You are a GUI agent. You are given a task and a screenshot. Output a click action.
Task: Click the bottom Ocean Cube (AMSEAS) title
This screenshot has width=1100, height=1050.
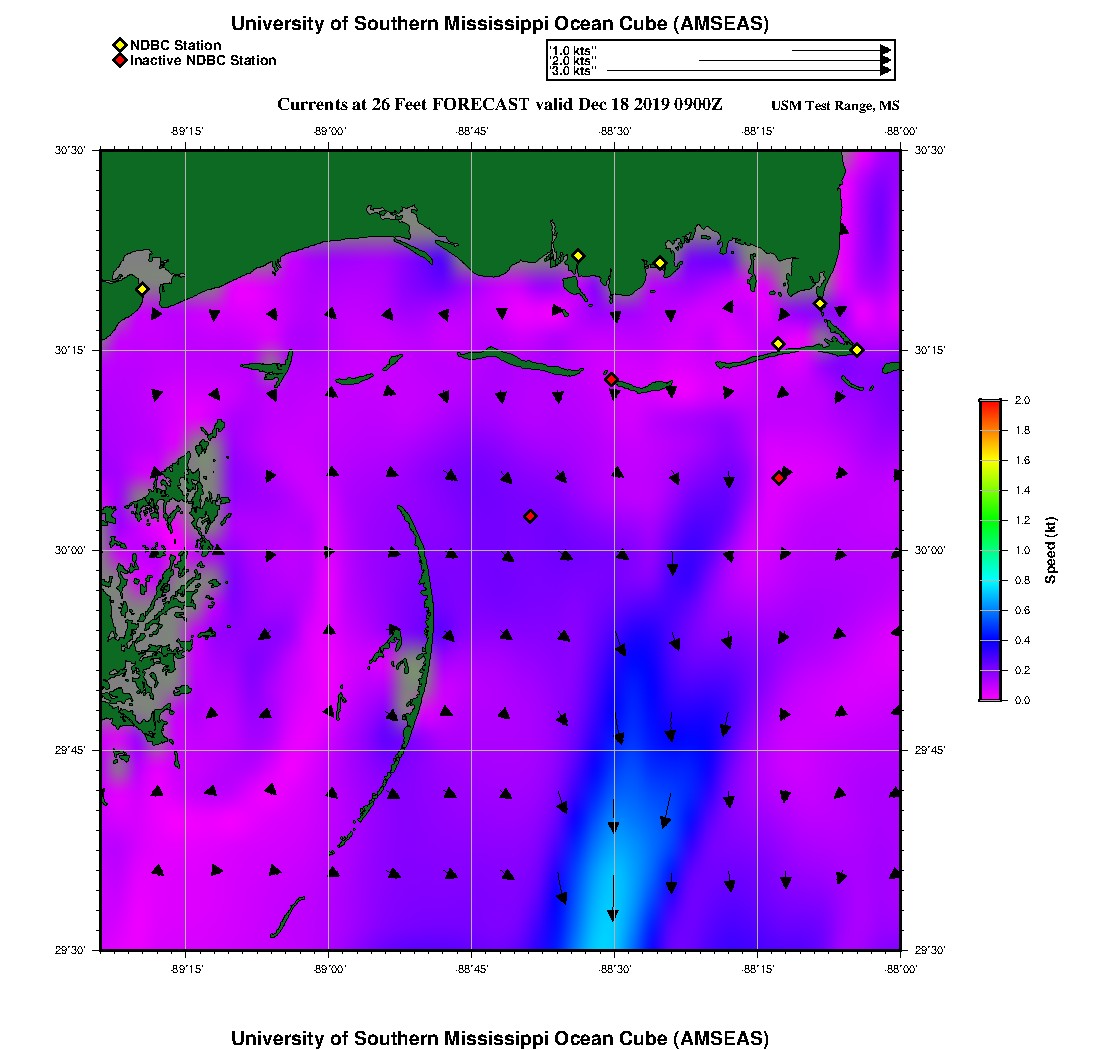(500, 1038)
